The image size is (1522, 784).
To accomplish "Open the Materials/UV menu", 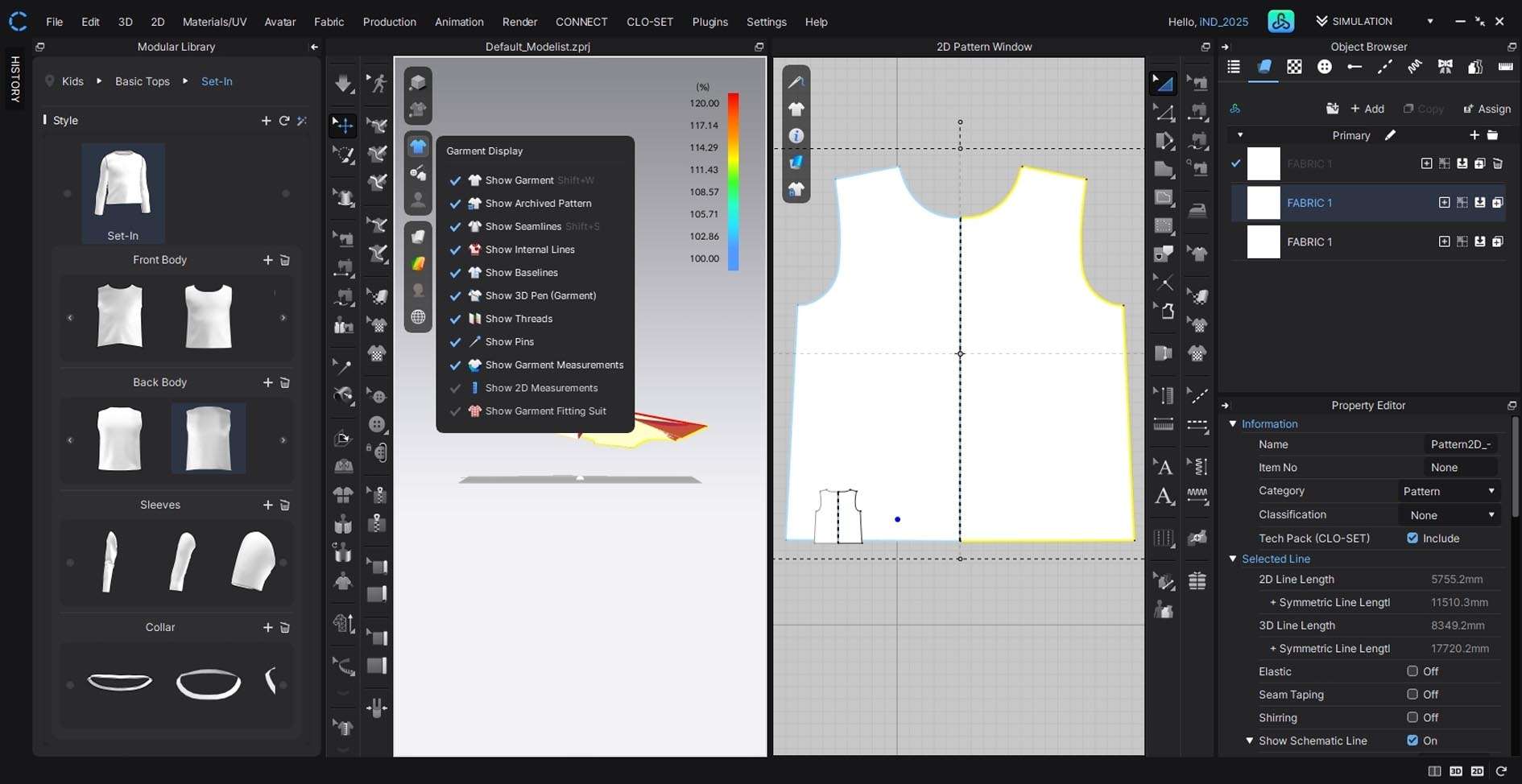I will [x=214, y=22].
